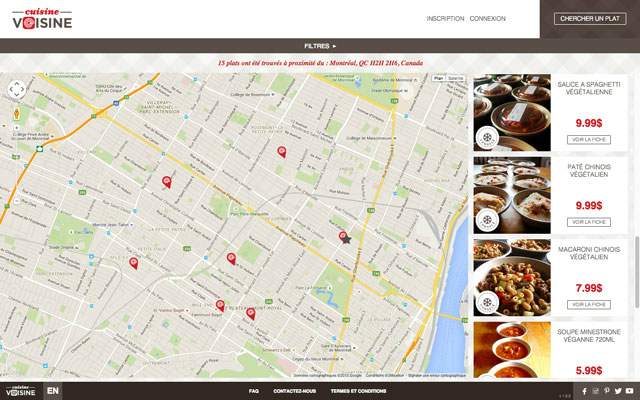Click the 5.99$ price of Soupe Minestrone
The height and width of the screenshot is (400, 640).
point(589,370)
